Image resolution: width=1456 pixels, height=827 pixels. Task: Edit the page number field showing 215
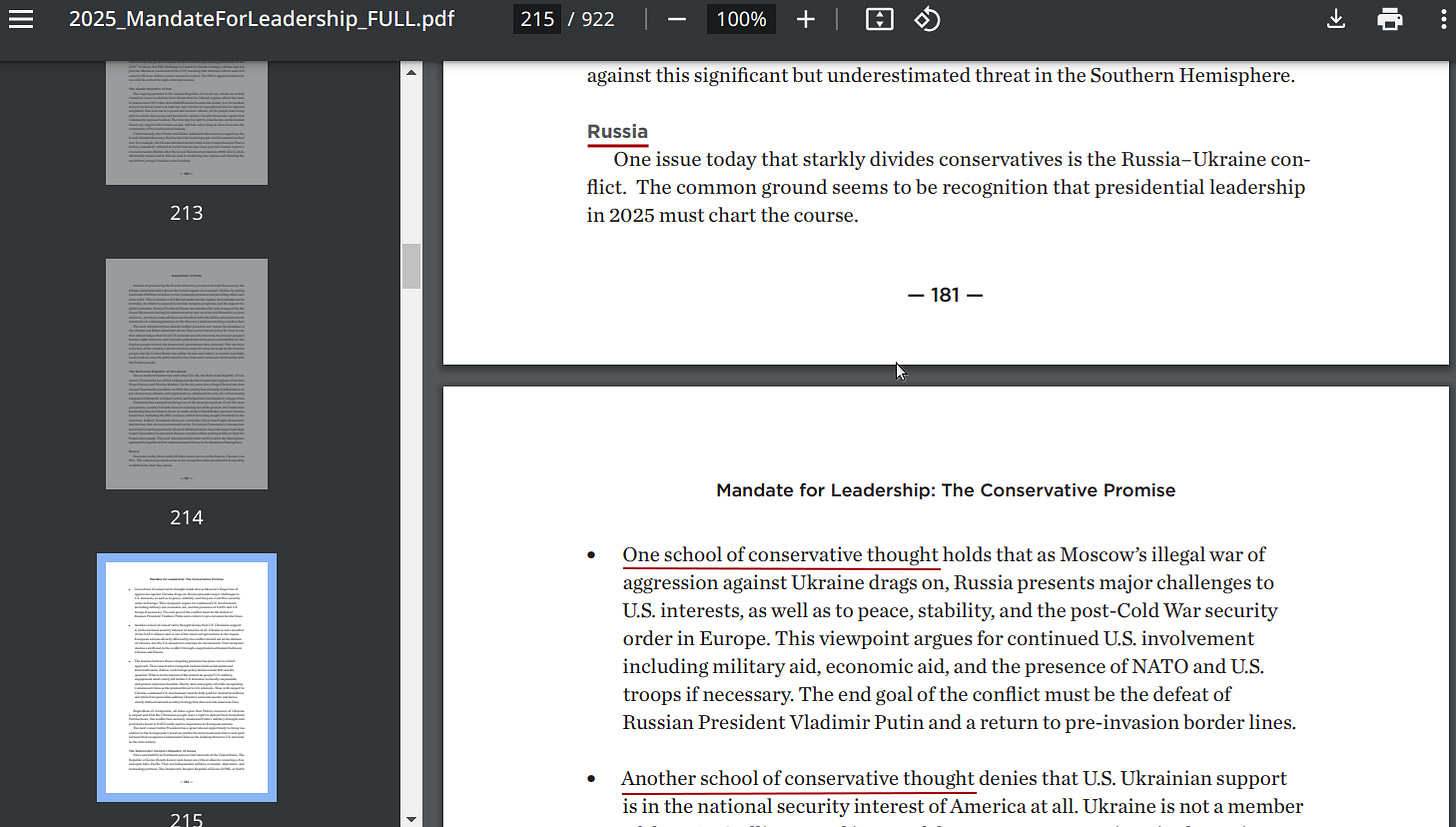pyautogui.click(x=537, y=19)
